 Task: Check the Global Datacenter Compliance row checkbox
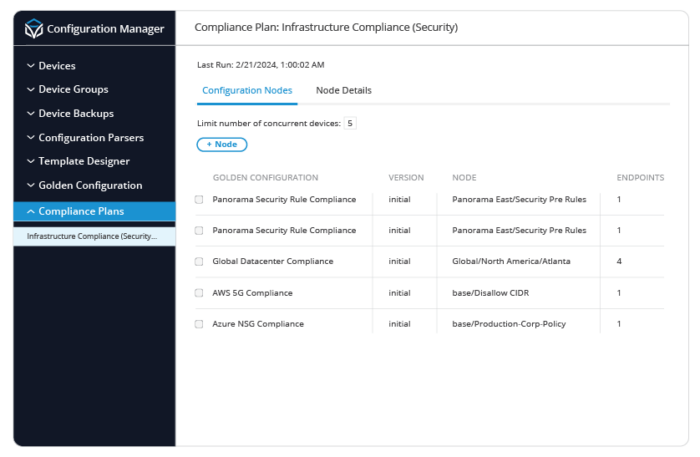tap(199, 262)
